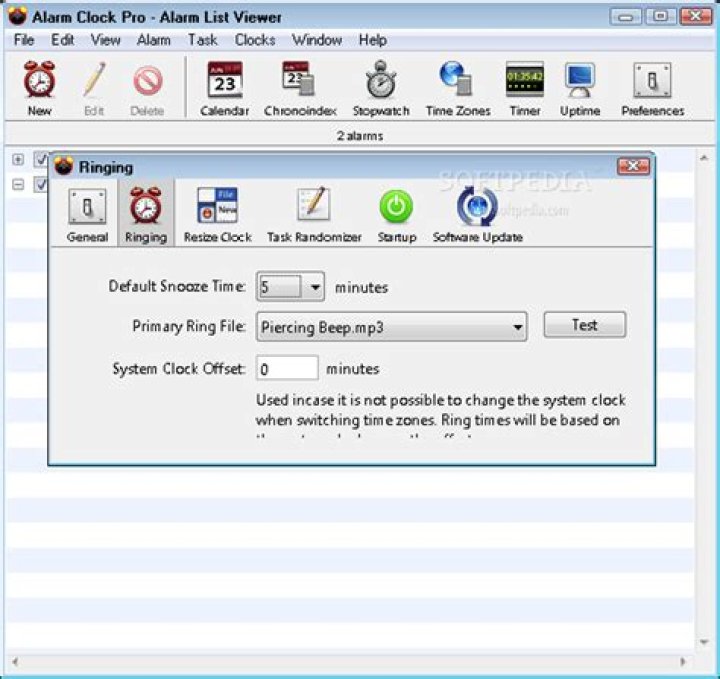Image resolution: width=720 pixels, height=679 pixels.
Task: Show the Uptime monitor
Action: coord(580,88)
